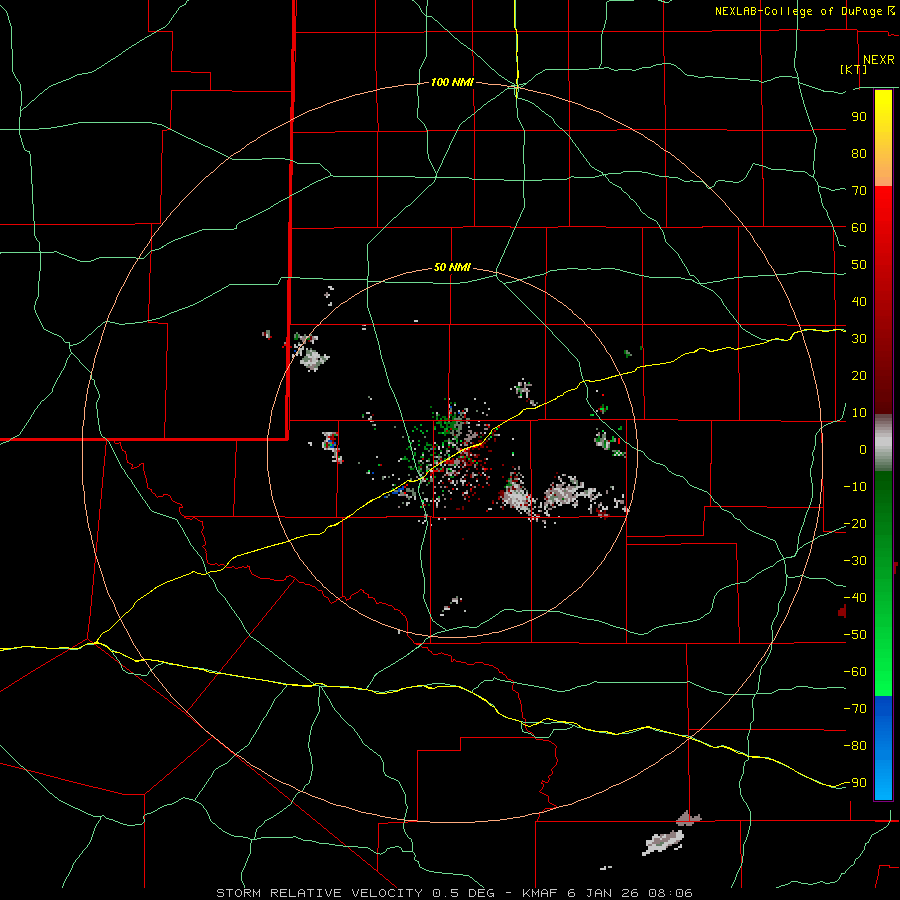
Task: Click the -20 value on the color scale
Action: (855, 523)
